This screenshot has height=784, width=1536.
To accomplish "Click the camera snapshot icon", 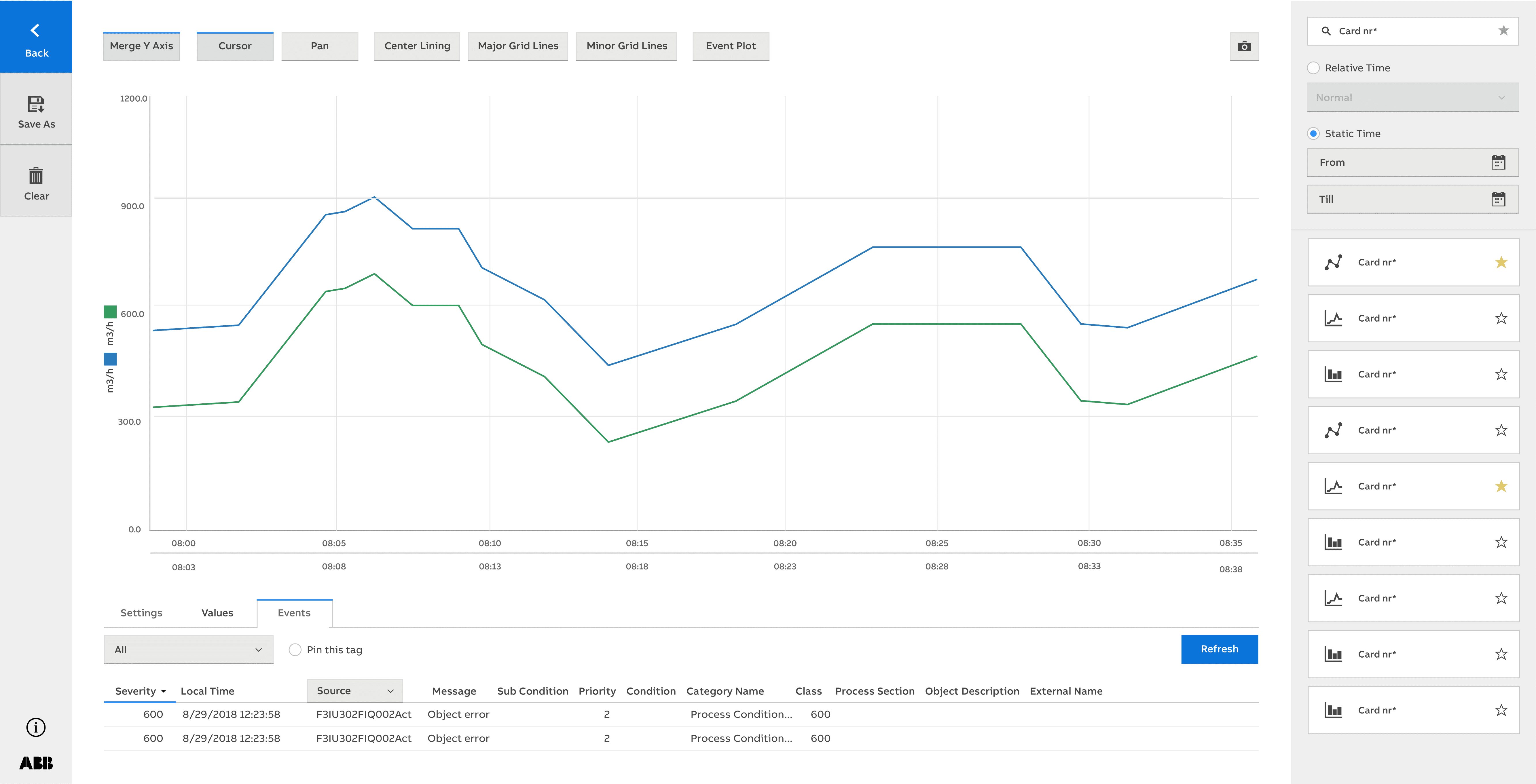I will pyautogui.click(x=1244, y=47).
